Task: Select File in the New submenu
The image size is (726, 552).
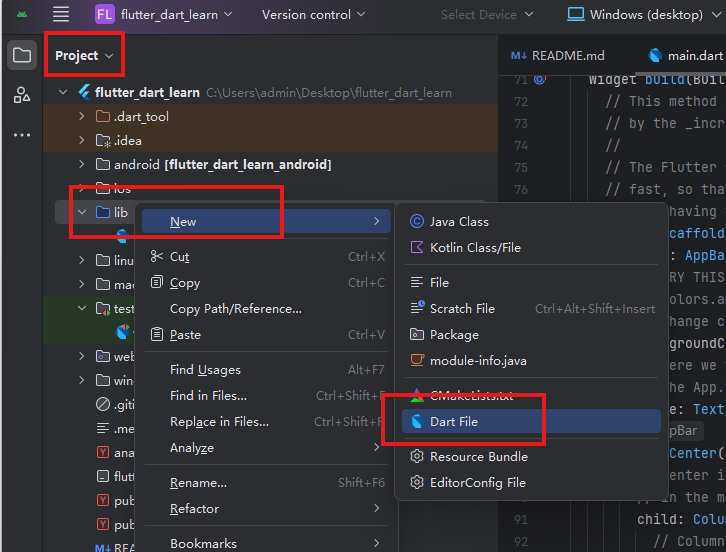Action: coord(531,282)
